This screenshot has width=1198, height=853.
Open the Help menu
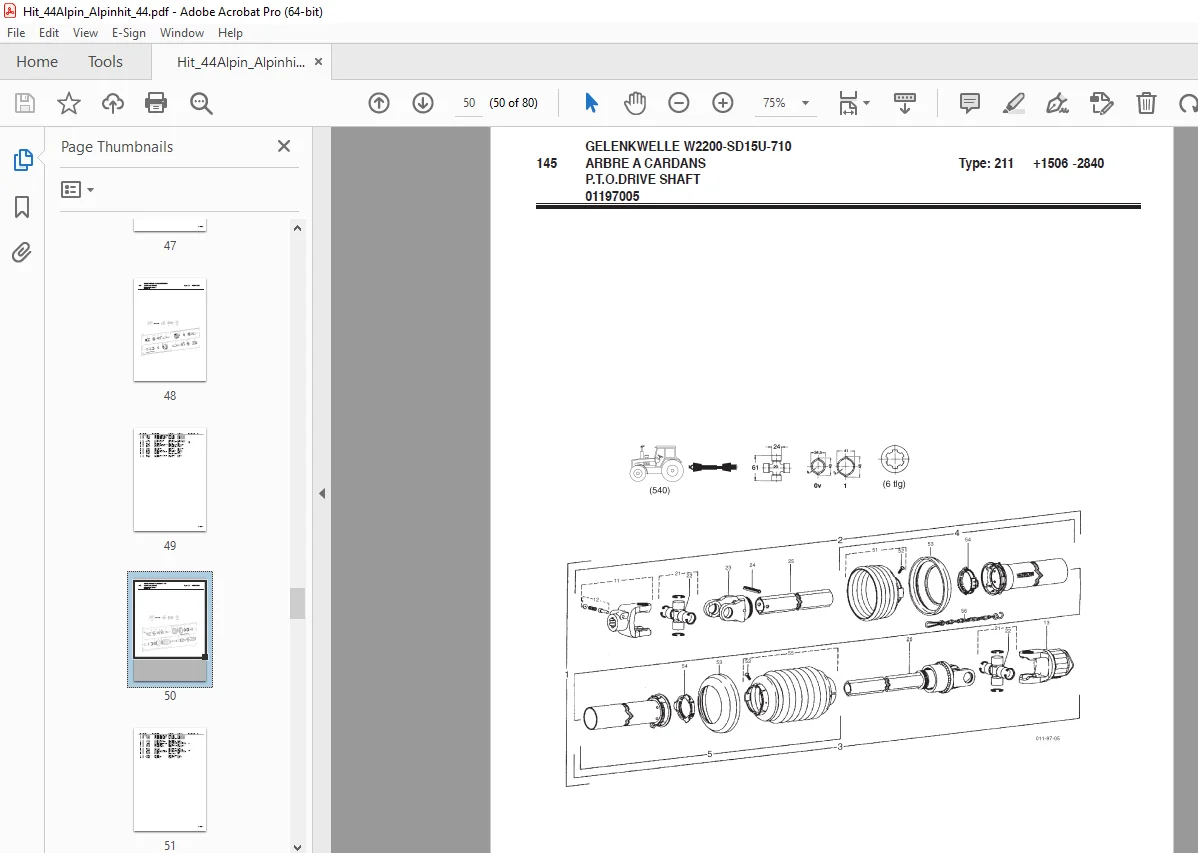(x=230, y=33)
